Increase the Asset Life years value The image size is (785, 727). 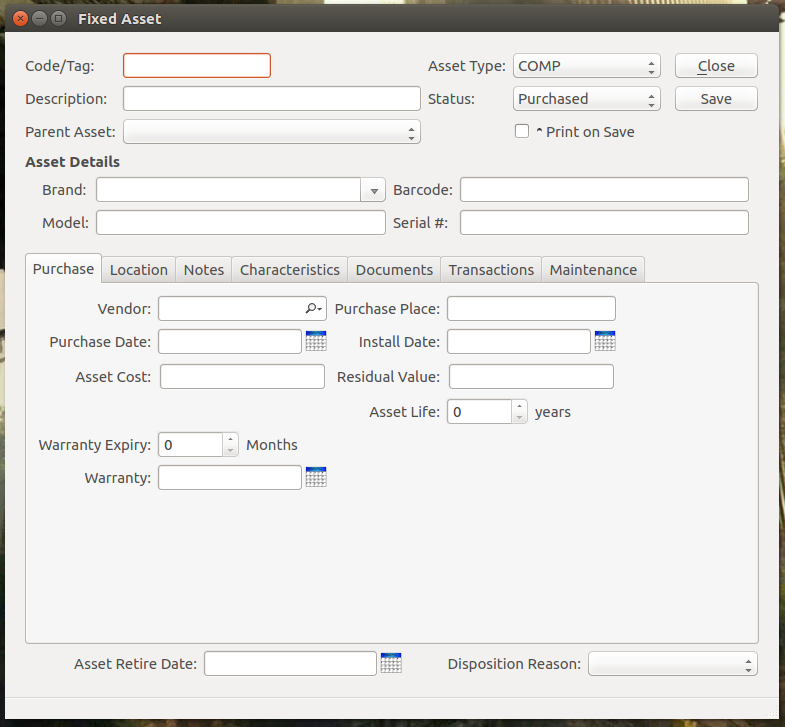pos(519,406)
